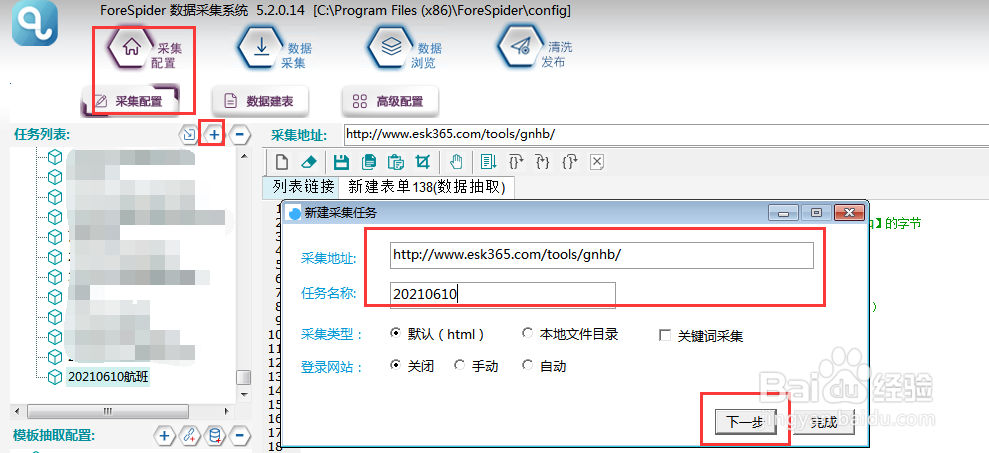This screenshot has width=989, height=453.
Task: Click the minus icon in 模板抽取配置
Action: tap(240, 435)
